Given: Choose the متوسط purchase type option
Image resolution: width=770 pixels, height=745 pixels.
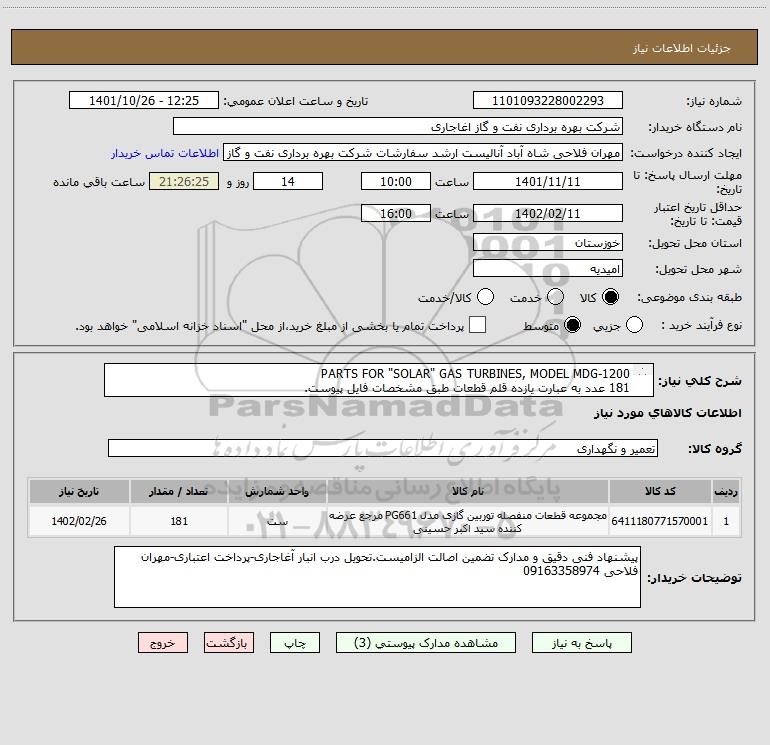Looking at the screenshot, I should tap(572, 325).
